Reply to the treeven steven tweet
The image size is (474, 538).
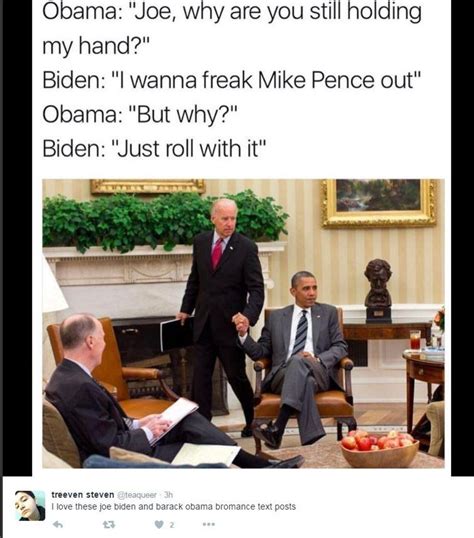59,524
